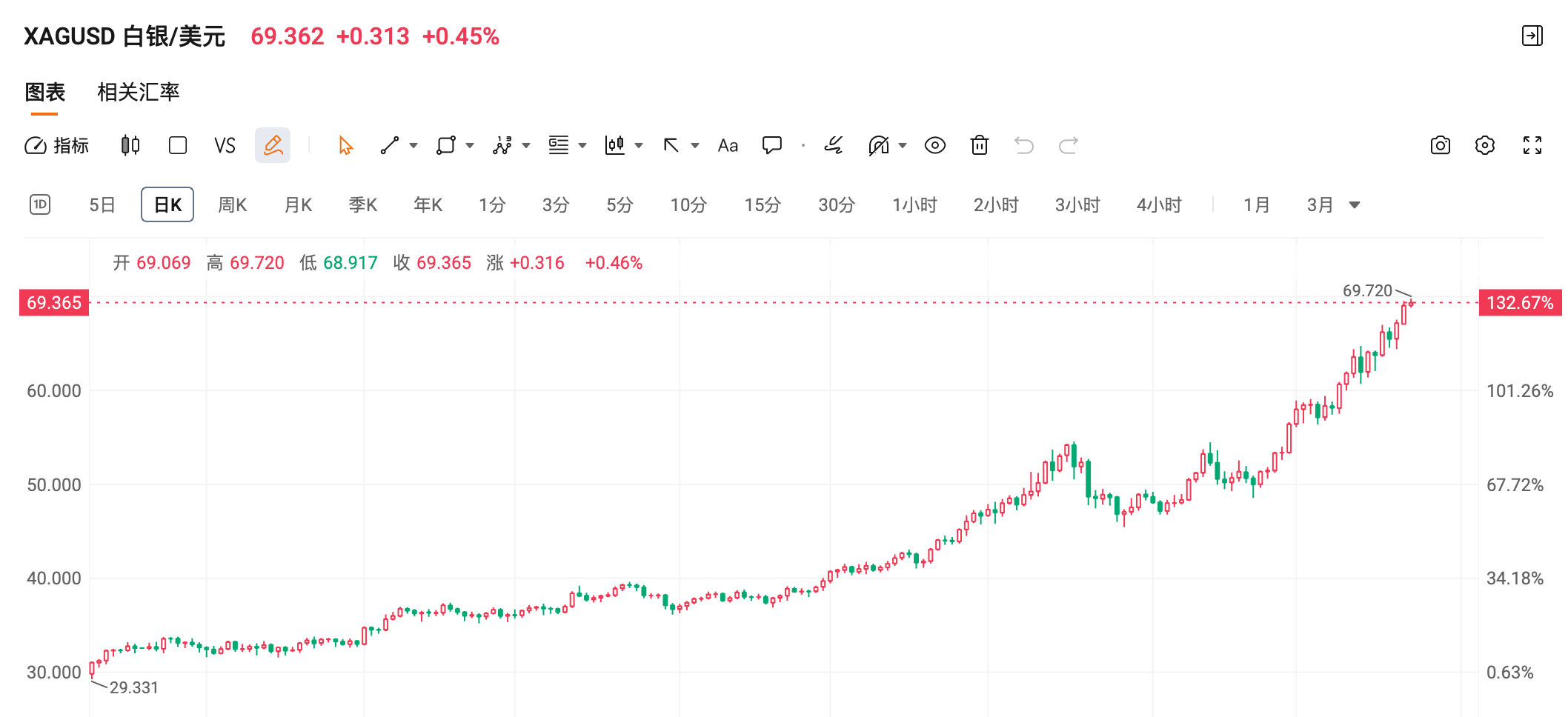Take a chart snapshot with the camera
This screenshot has height=717, width=1568.
[x=1440, y=145]
